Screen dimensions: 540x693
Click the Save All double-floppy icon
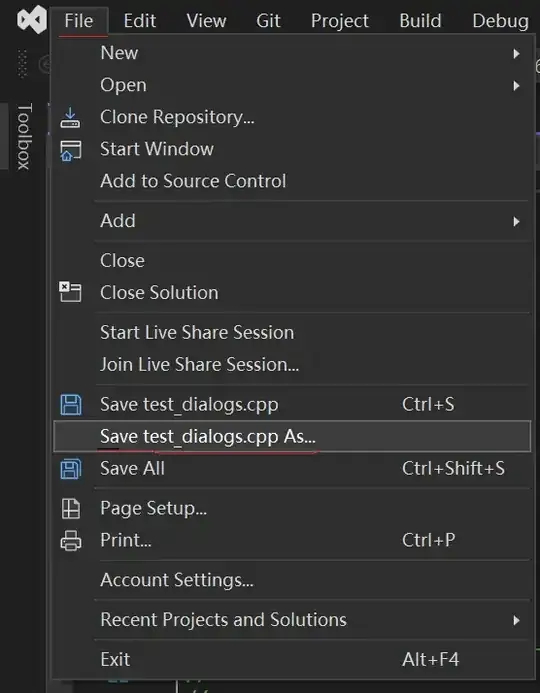click(x=71, y=468)
